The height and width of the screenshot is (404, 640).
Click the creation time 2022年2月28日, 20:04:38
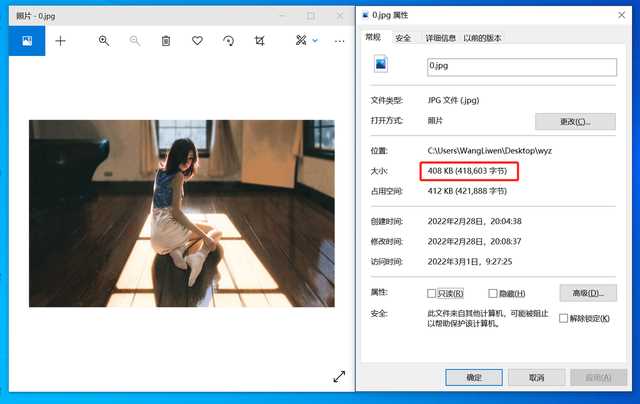(x=474, y=221)
